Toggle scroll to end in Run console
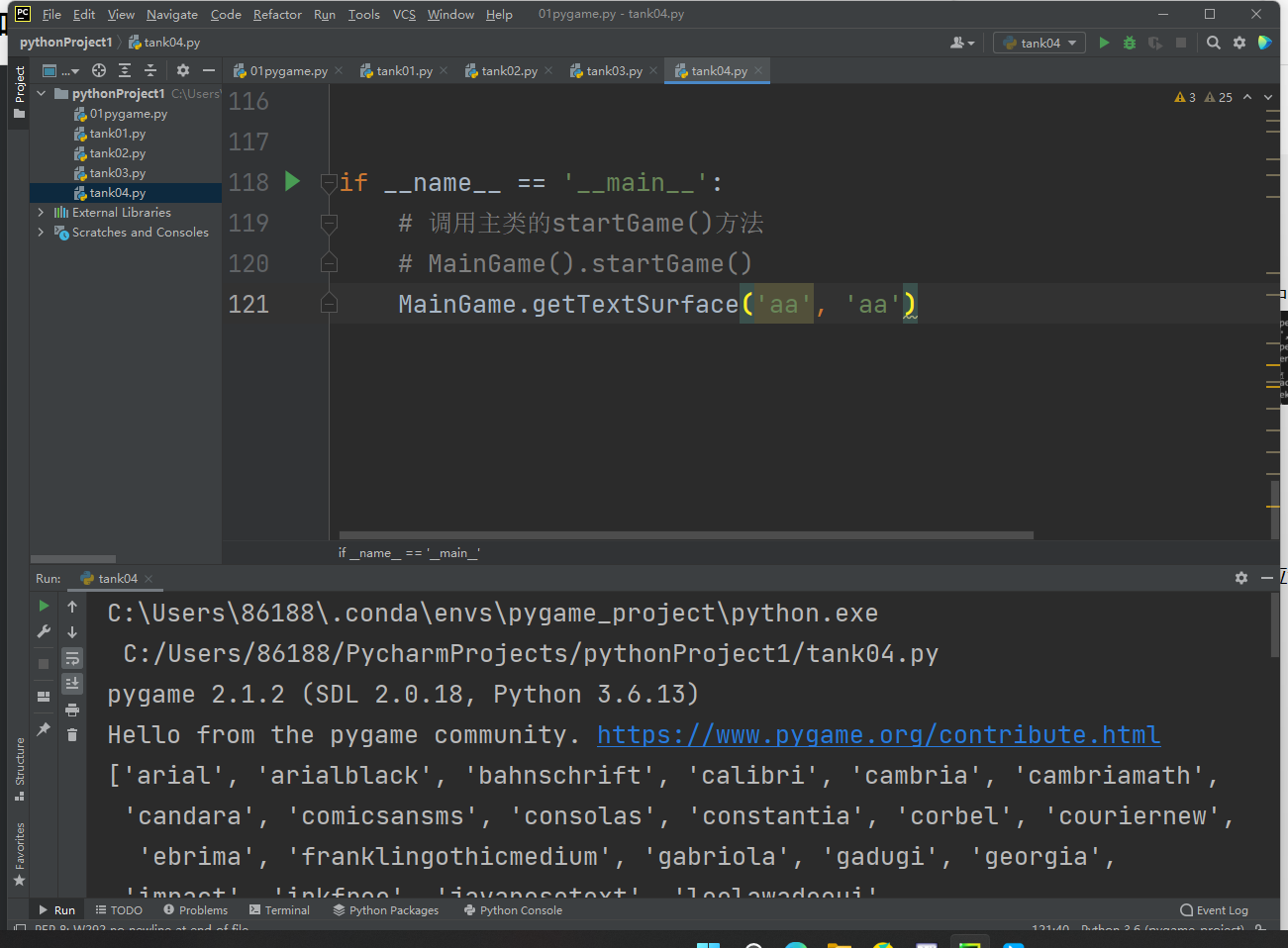The image size is (1288, 948). click(x=72, y=683)
